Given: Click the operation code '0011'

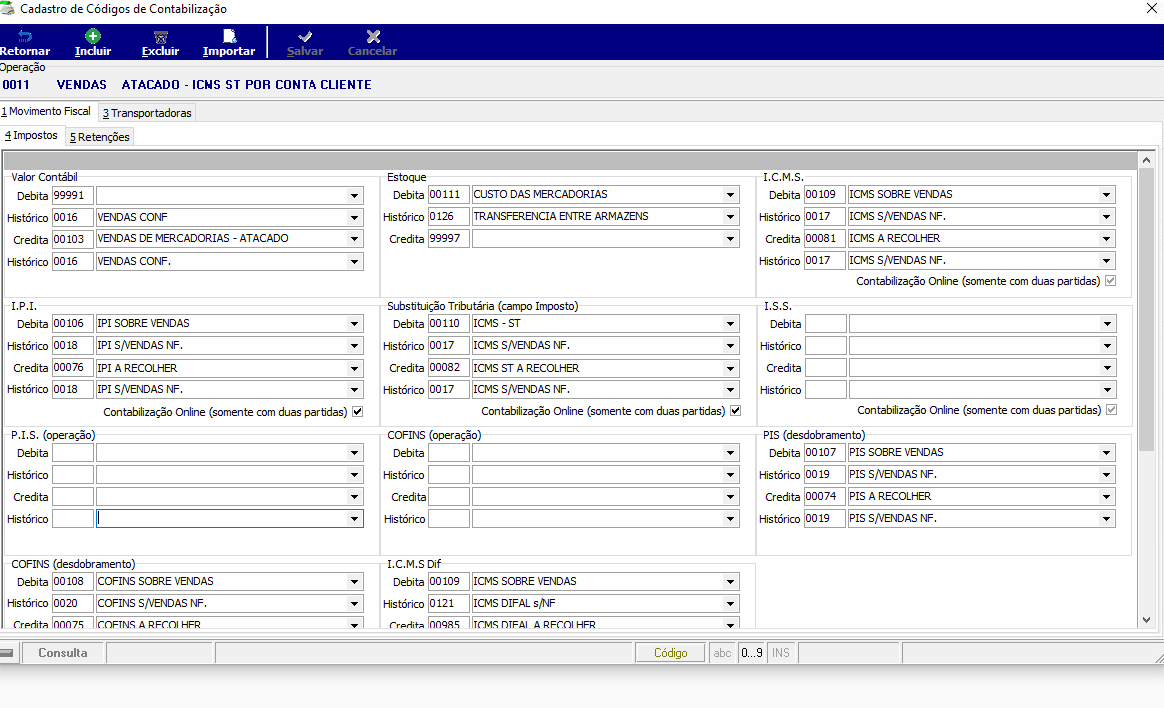Looking at the screenshot, I should coord(16,85).
